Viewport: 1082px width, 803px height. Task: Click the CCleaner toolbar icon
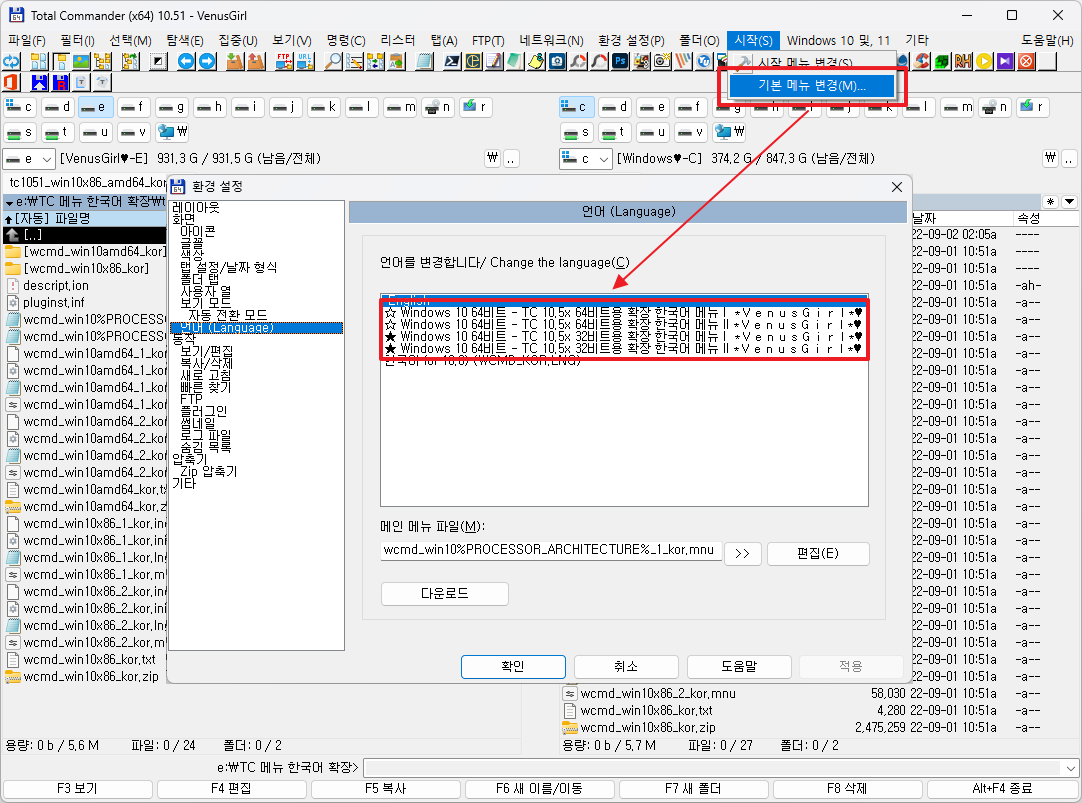click(921, 61)
